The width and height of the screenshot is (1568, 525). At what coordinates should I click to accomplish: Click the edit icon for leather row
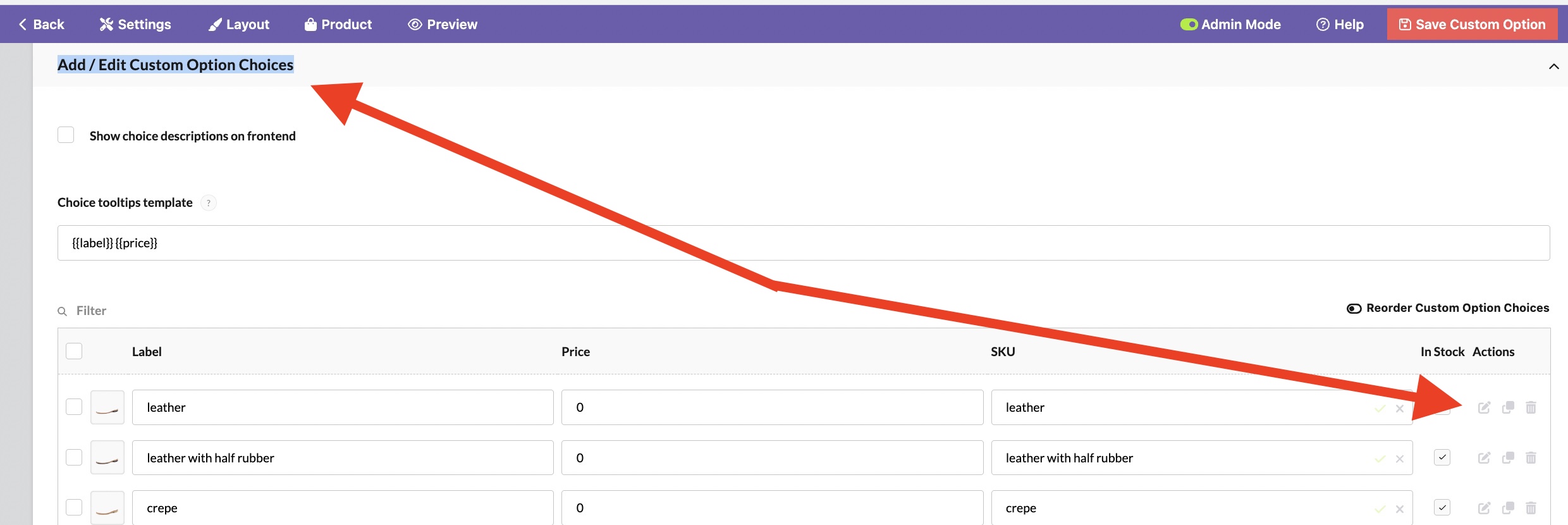(x=1484, y=407)
